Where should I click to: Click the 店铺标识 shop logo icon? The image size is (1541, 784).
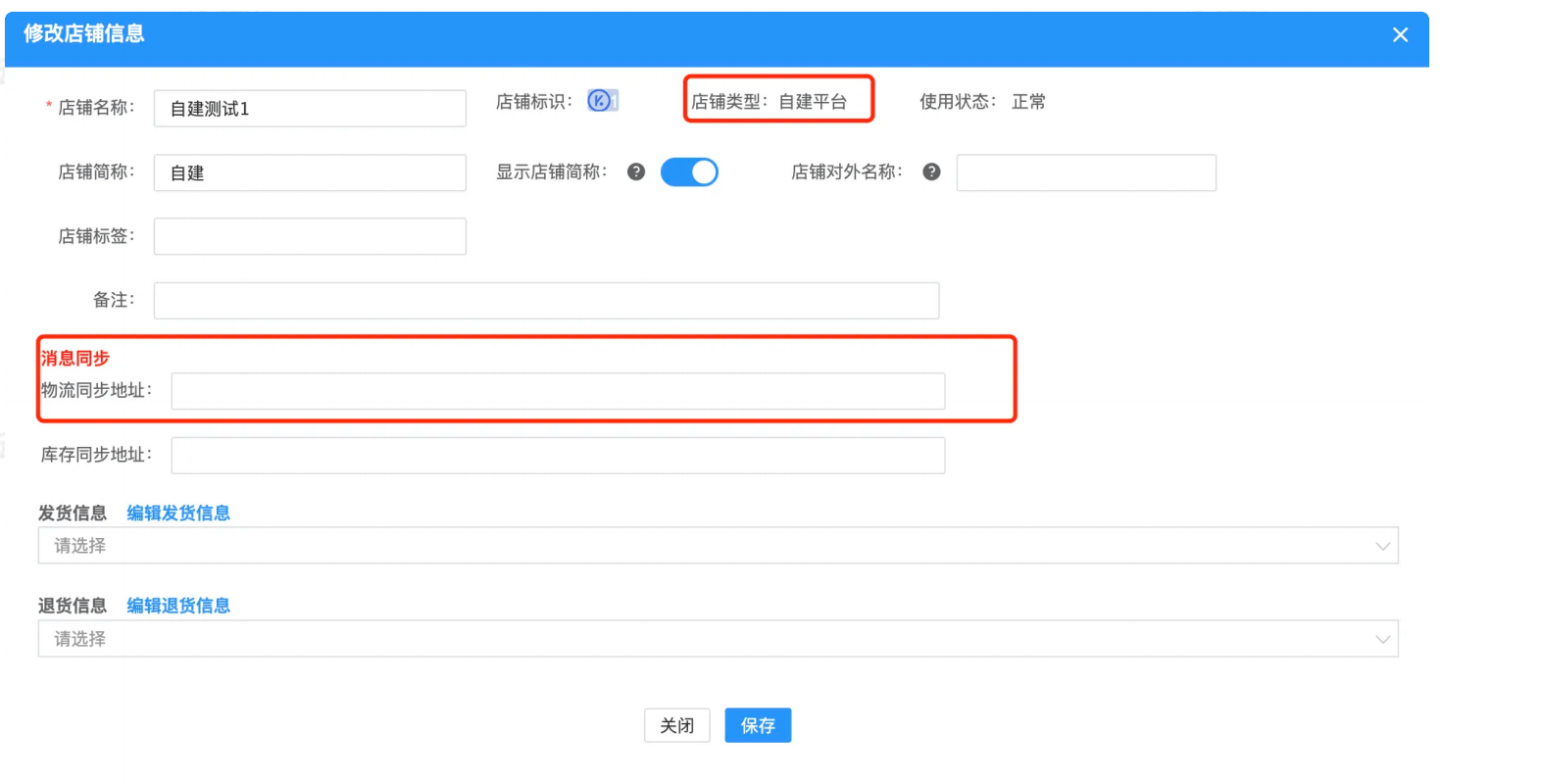click(600, 101)
